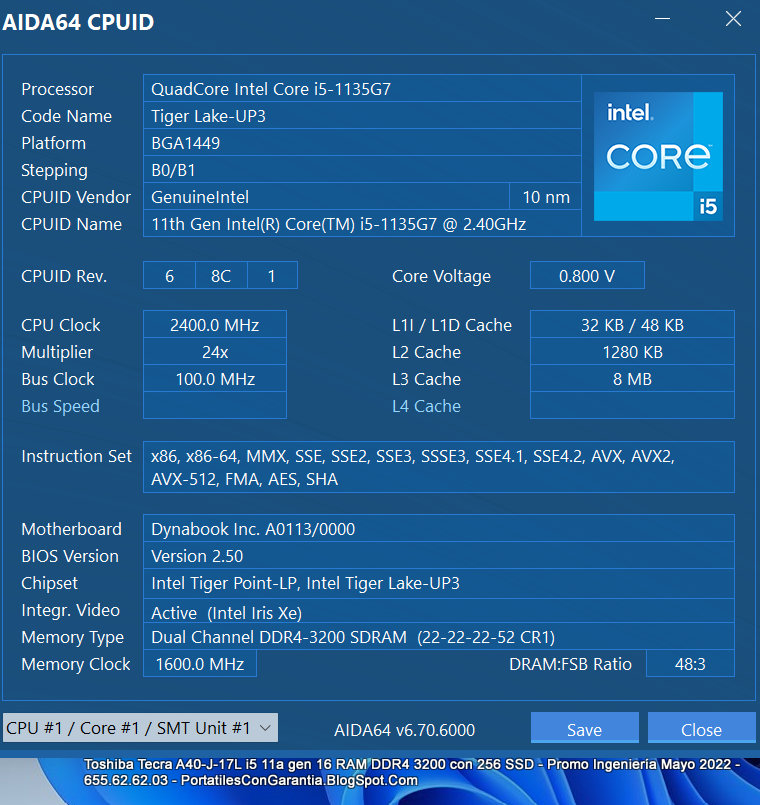The width and height of the screenshot is (760, 805).
Task: Minimize the AIDA64 CPUID window
Action: pos(662,19)
